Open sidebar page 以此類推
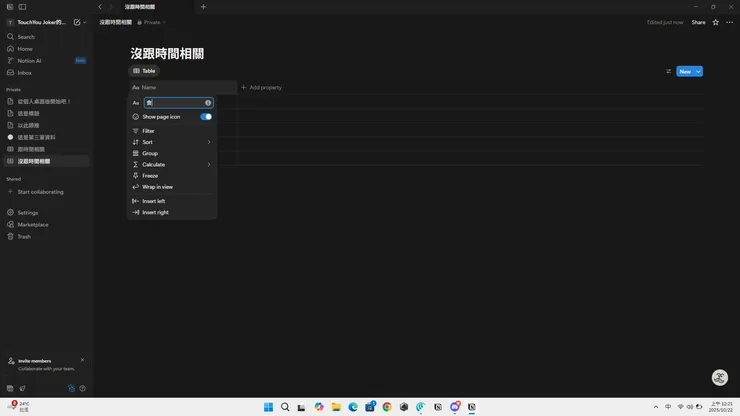Viewport: 740px width, 416px height. coord(46,125)
